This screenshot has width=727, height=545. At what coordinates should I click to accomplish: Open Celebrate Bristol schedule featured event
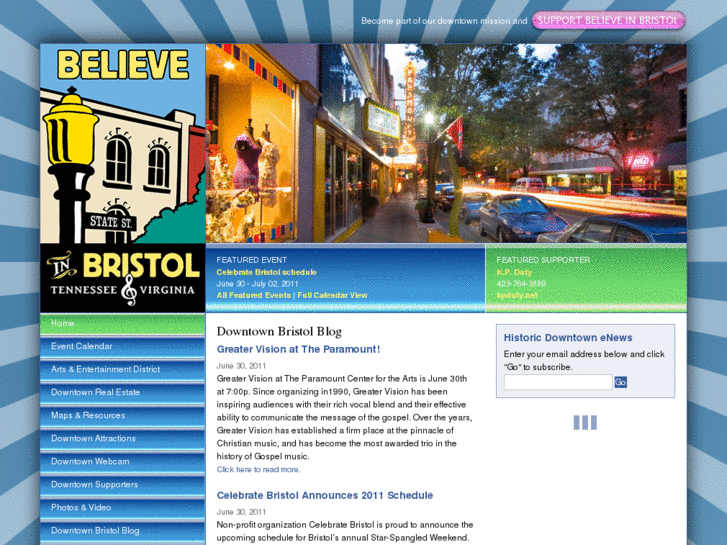(267, 272)
